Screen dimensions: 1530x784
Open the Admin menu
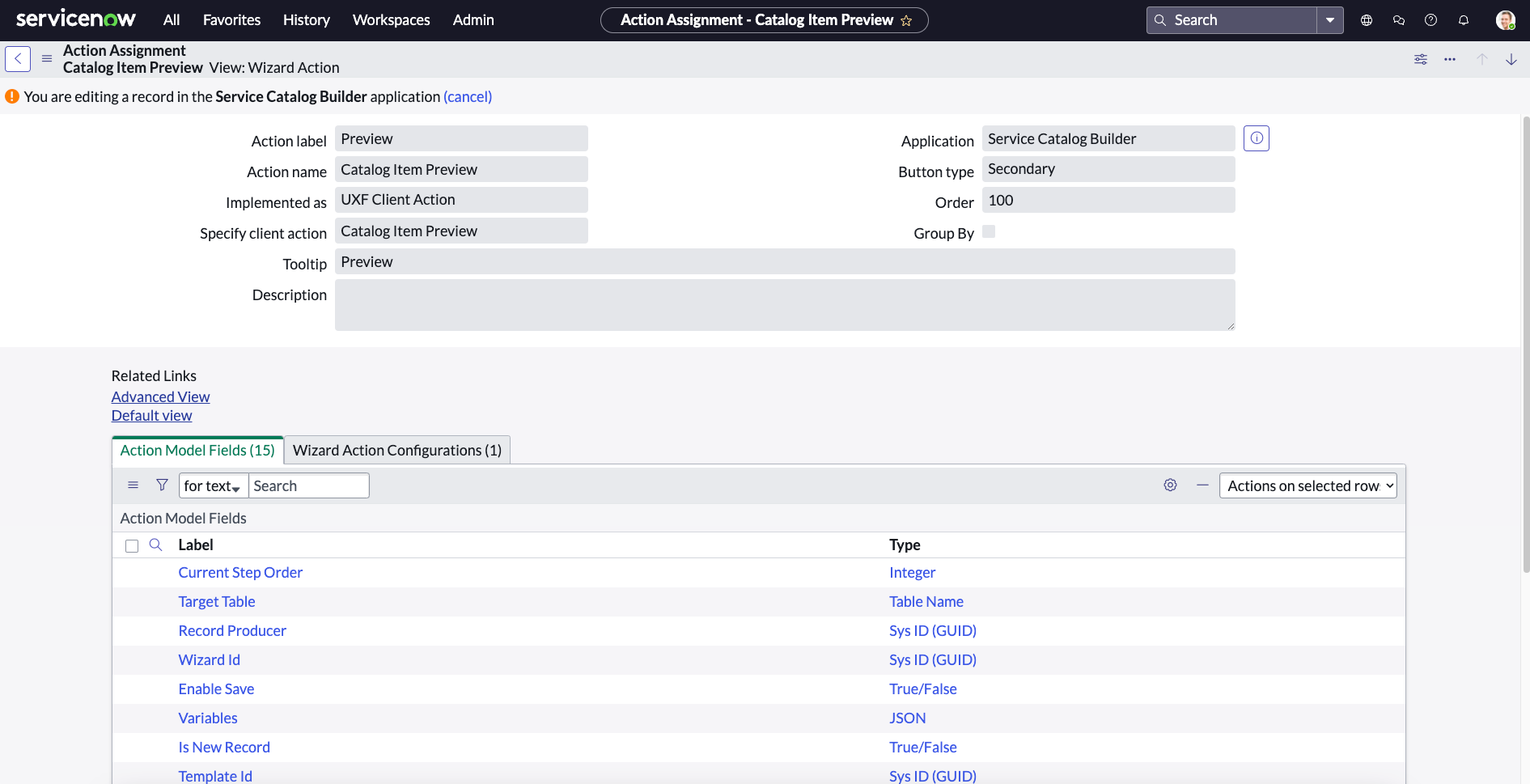473,20
